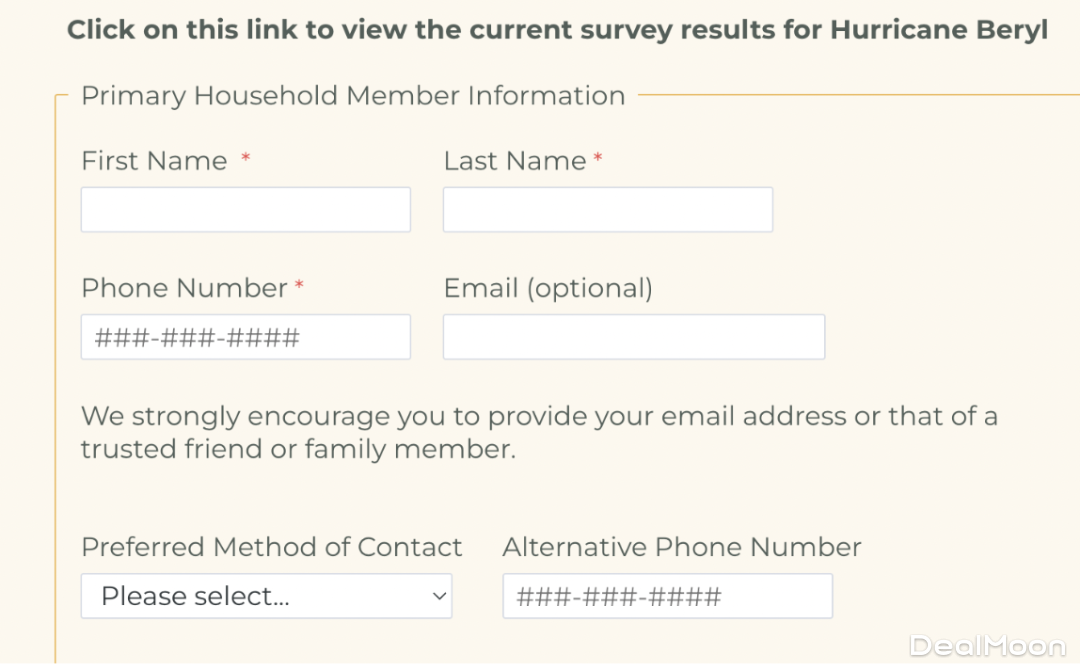Image resolution: width=1080 pixels, height=670 pixels.
Task: Focus the Last Name input box
Action: point(607,210)
